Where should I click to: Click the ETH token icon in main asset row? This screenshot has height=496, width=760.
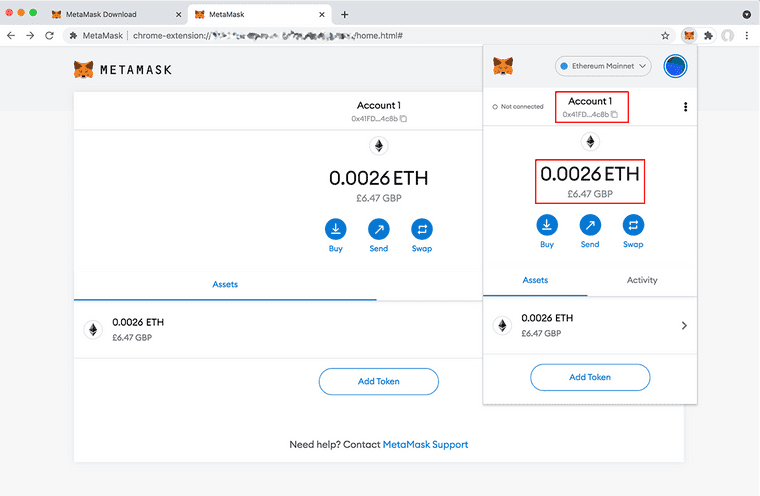click(x=93, y=330)
